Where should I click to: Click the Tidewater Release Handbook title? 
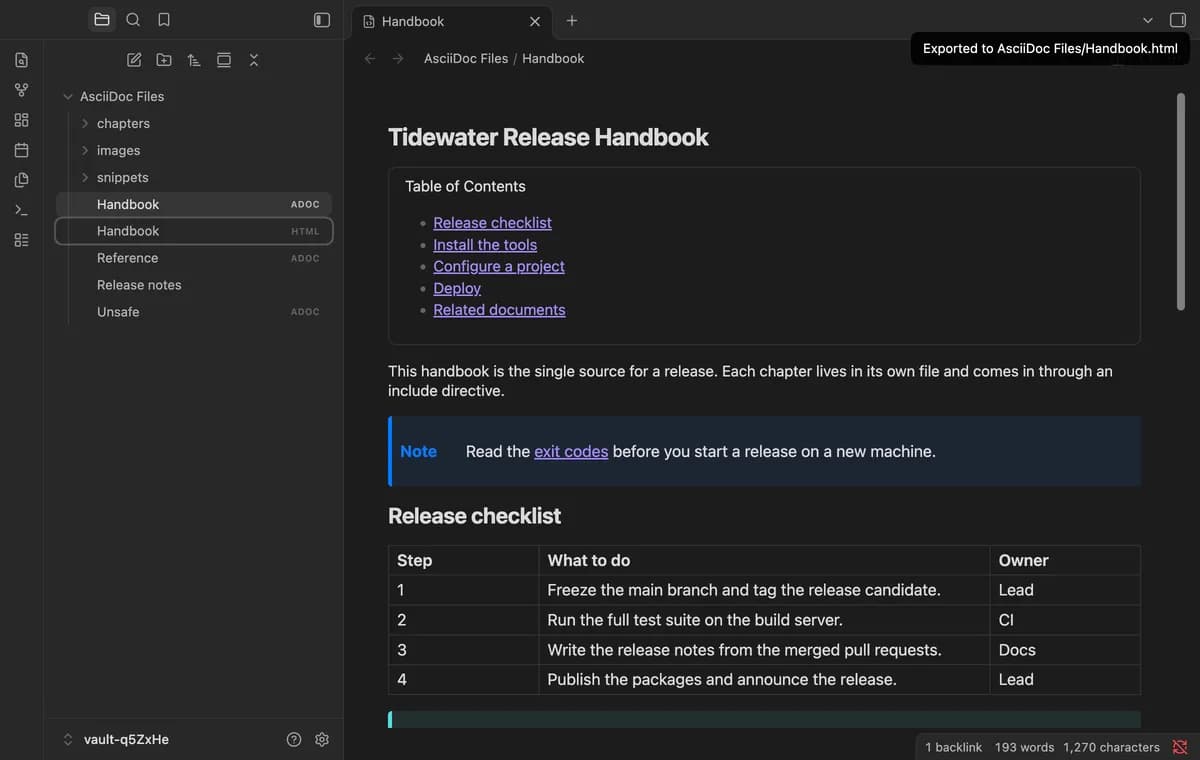(548, 137)
